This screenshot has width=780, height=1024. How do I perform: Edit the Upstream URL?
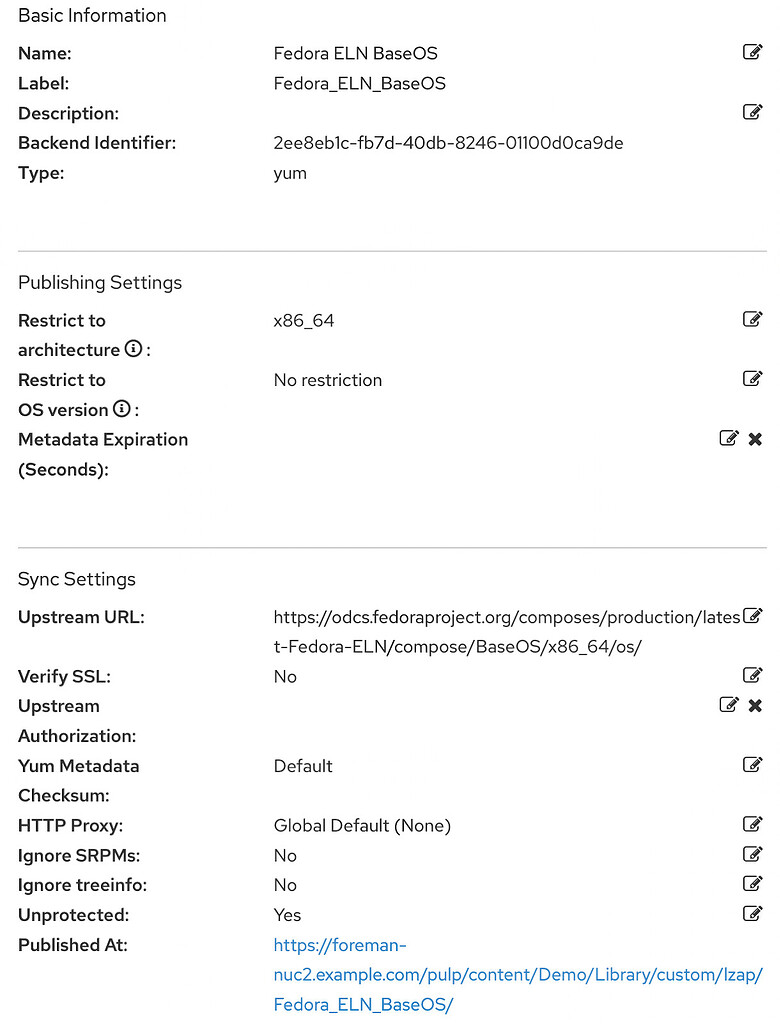(x=753, y=615)
